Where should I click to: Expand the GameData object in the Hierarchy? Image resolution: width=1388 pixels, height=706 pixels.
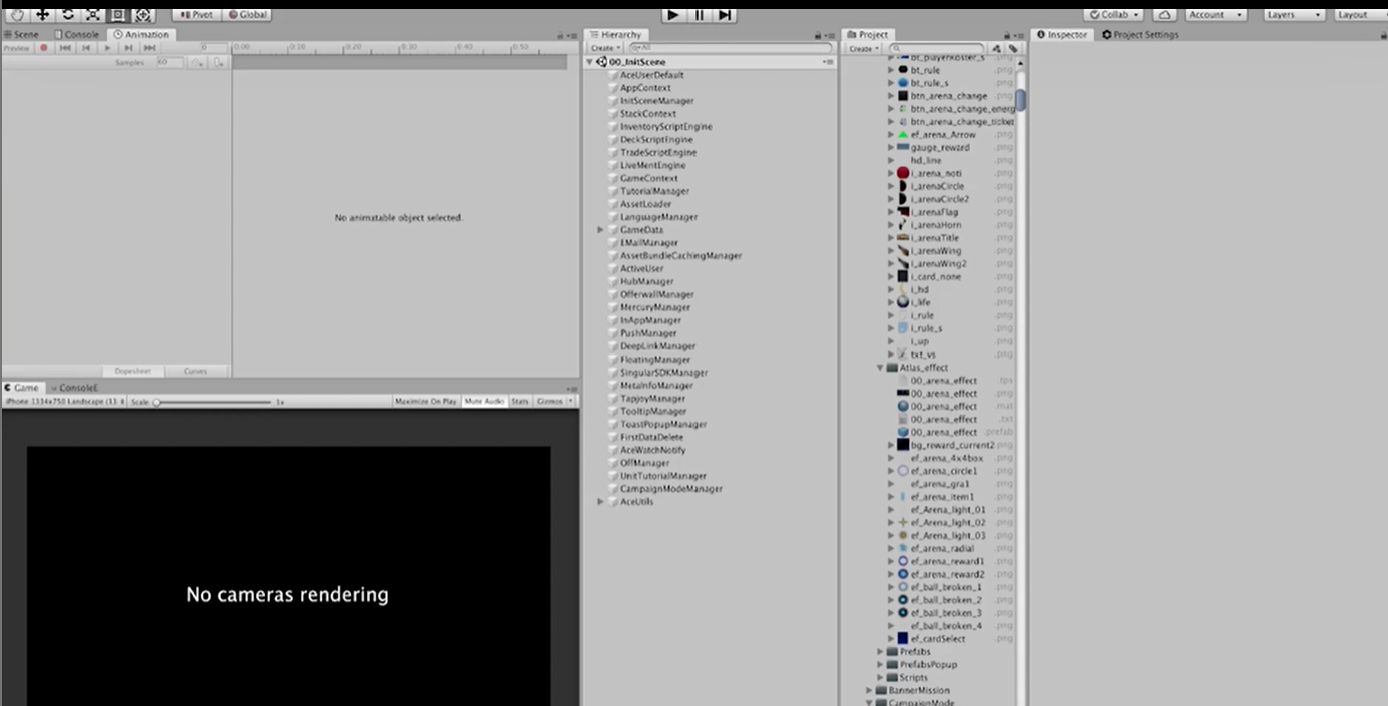[x=600, y=229]
